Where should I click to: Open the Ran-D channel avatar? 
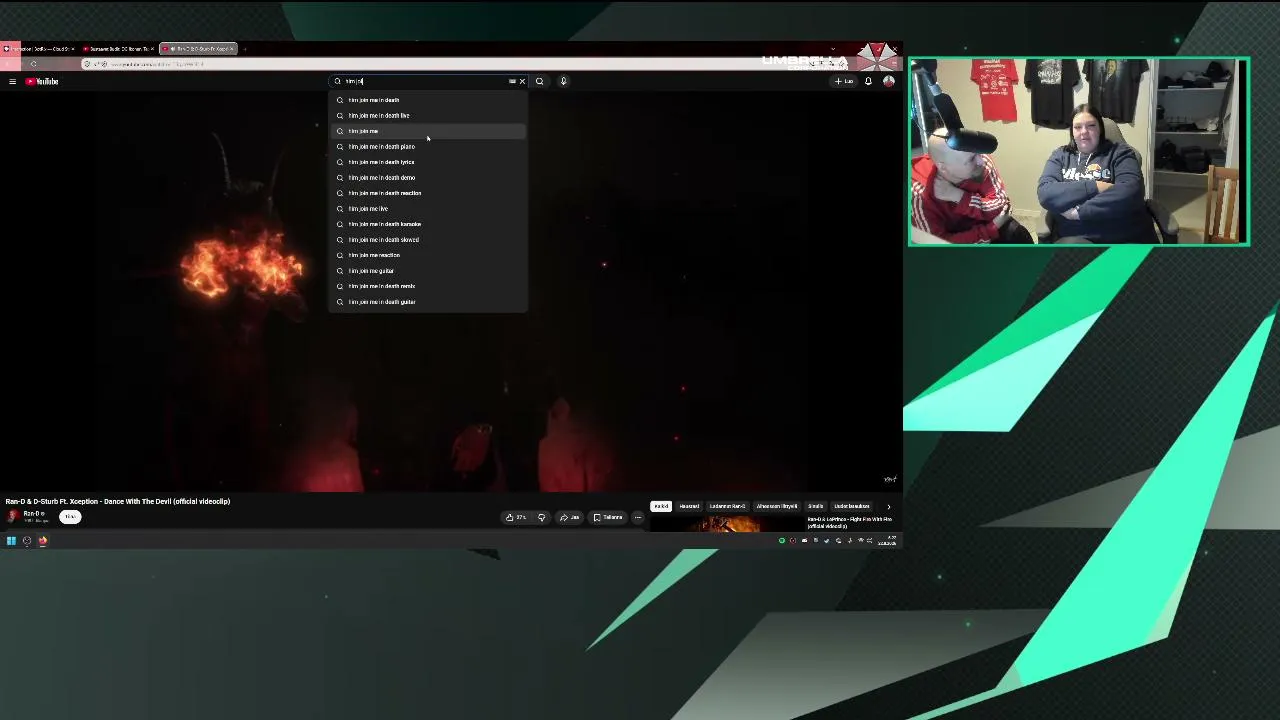[12, 516]
